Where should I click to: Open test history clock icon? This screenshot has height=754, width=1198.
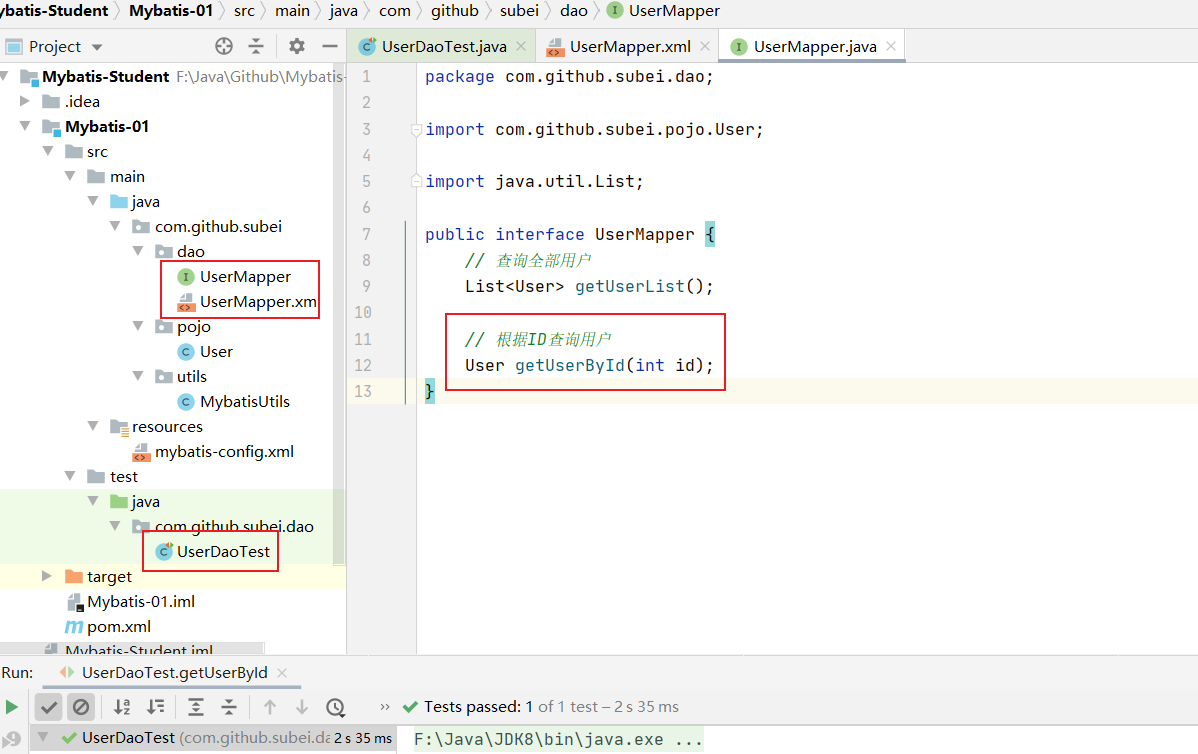(x=335, y=707)
